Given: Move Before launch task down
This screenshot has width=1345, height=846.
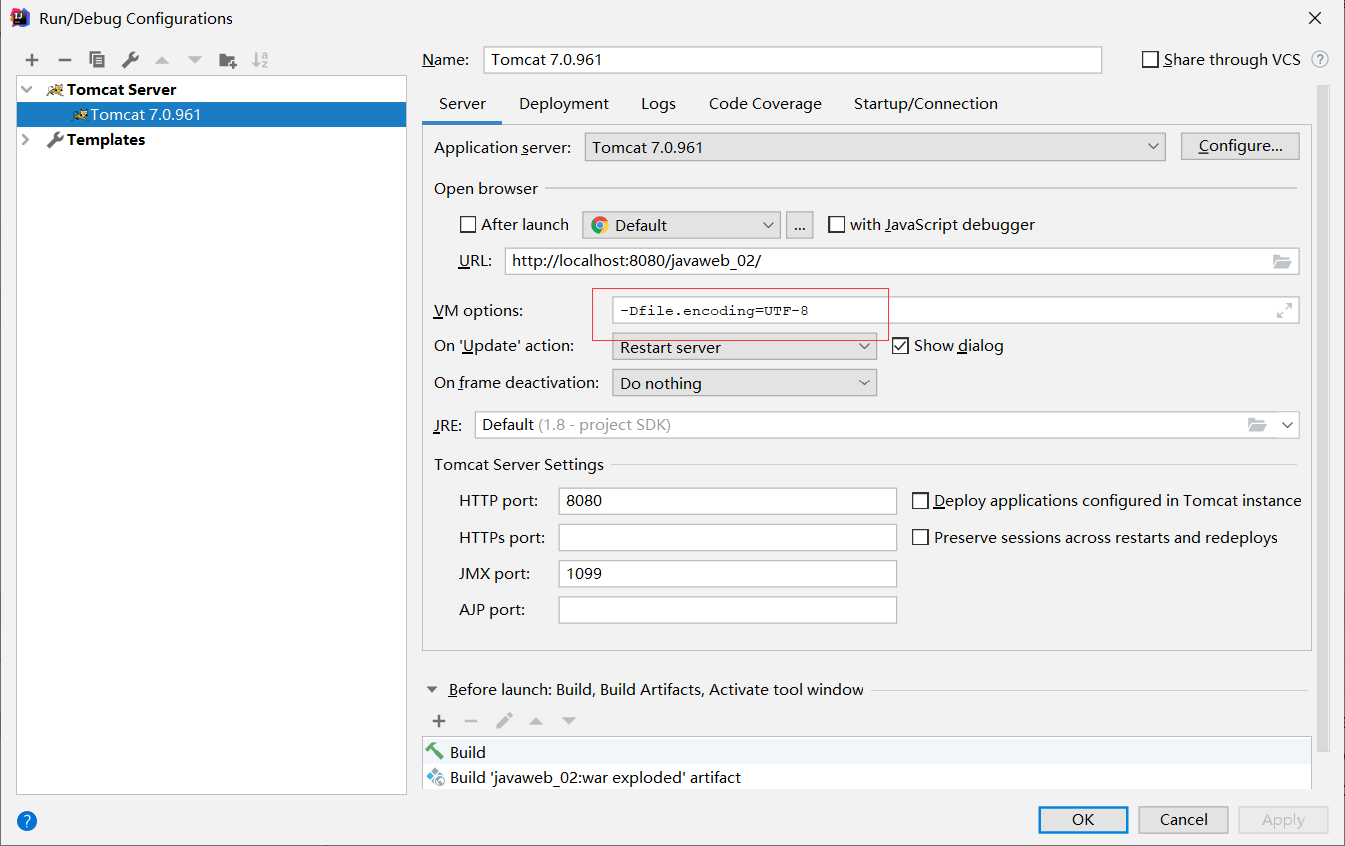Looking at the screenshot, I should pos(569,721).
